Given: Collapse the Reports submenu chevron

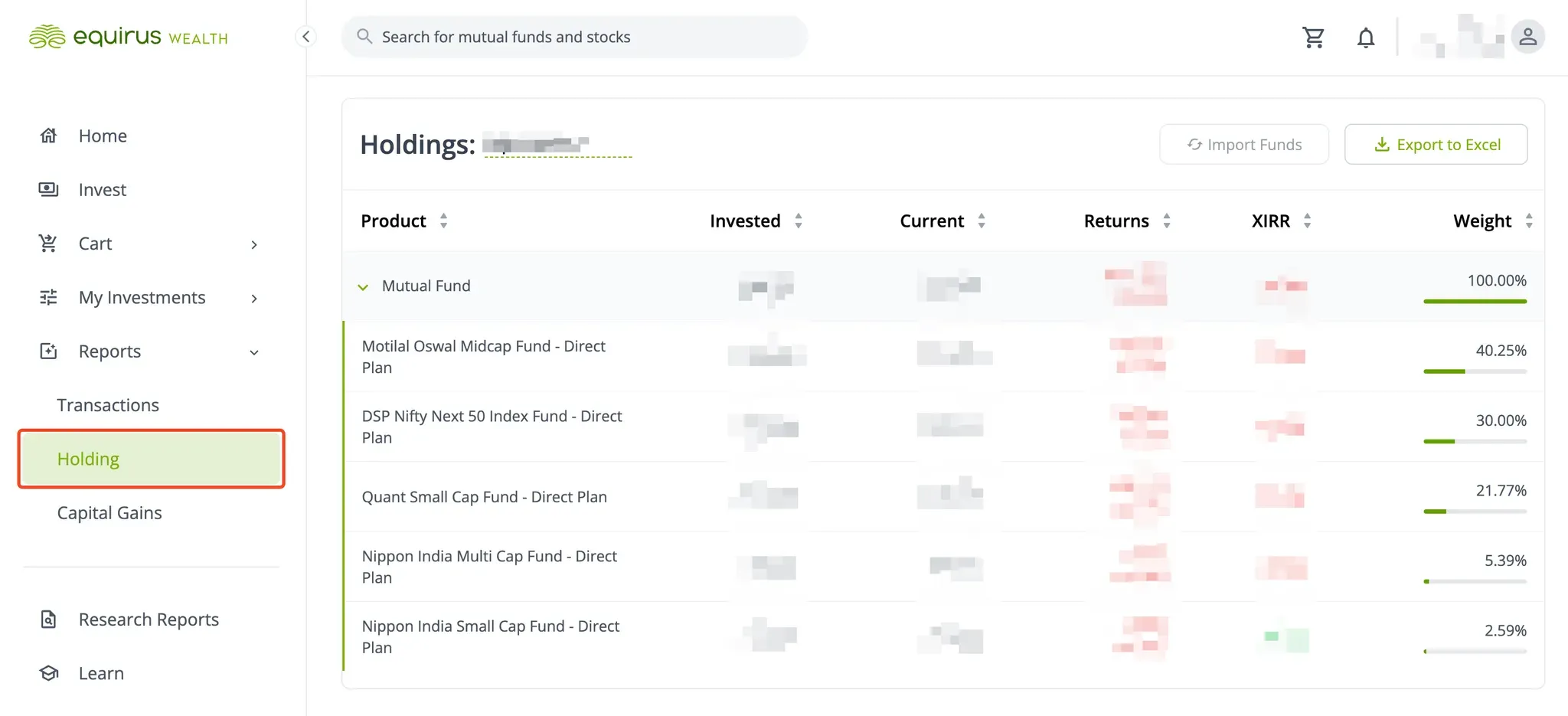Looking at the screenshot, I should coord(254,352).
